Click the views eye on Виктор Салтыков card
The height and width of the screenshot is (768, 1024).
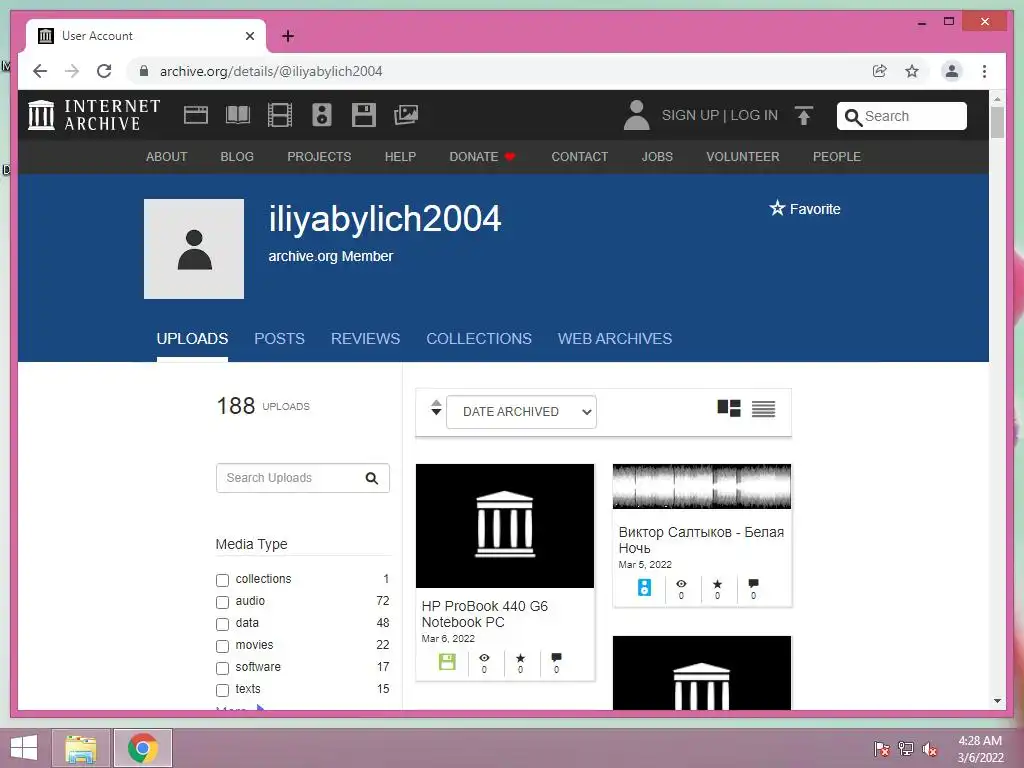click(681, 584)
